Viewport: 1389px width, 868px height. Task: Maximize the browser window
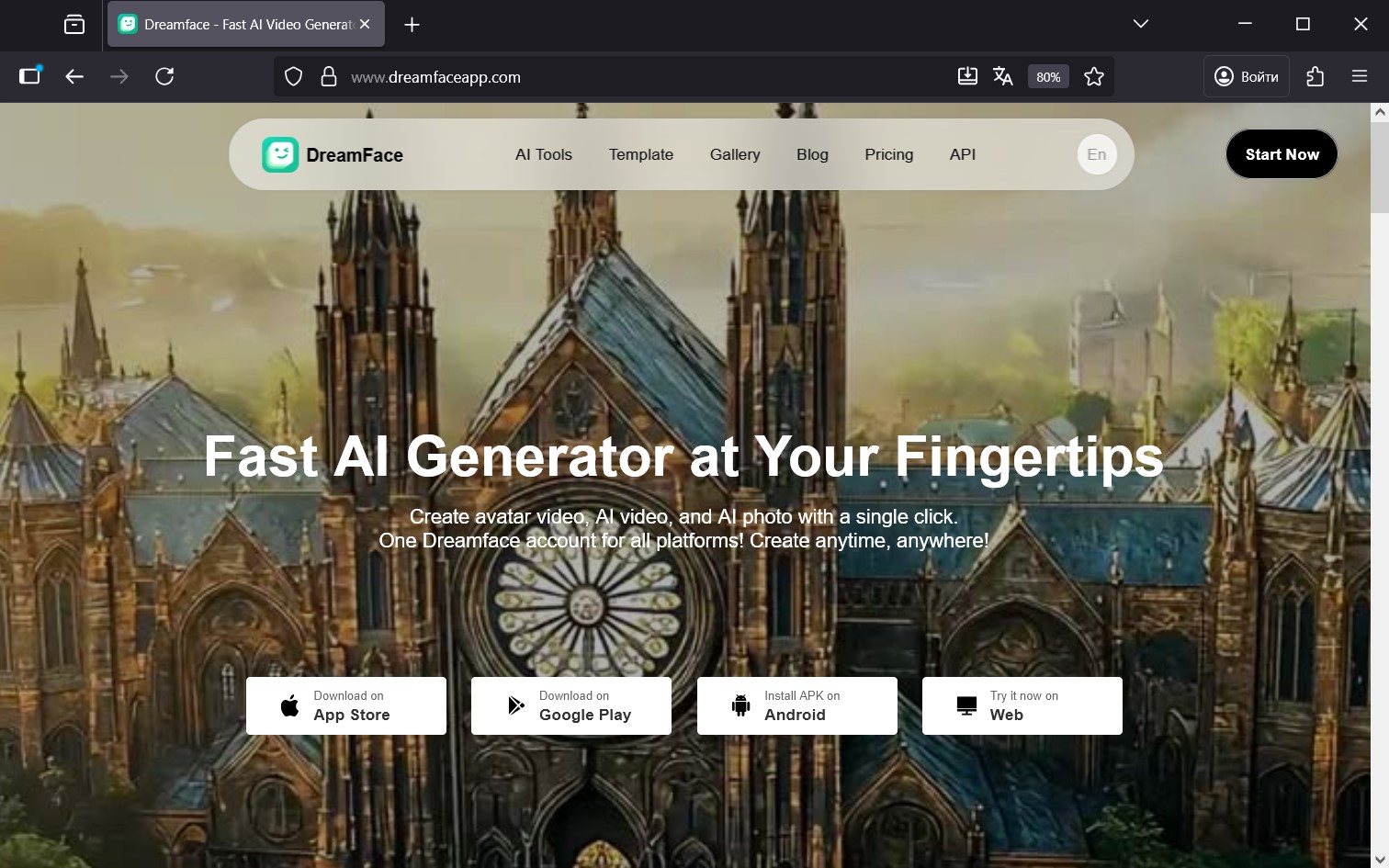[x=1303, y=25]
